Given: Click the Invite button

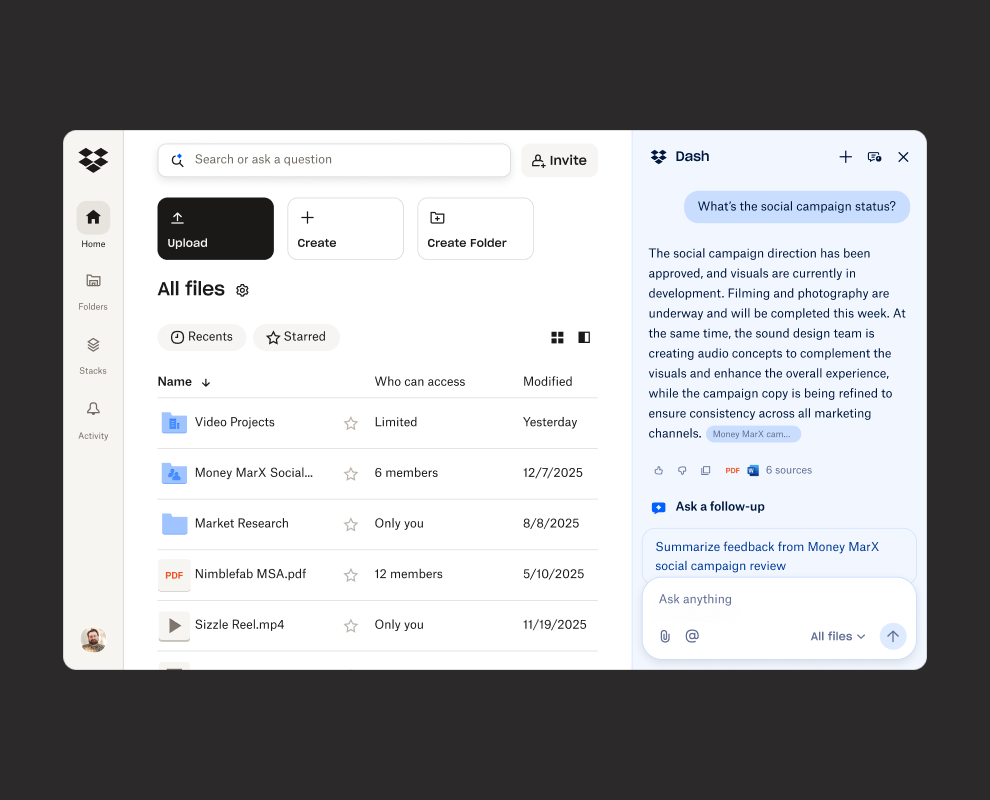Looking at the screenshot, I should (559, 160).
